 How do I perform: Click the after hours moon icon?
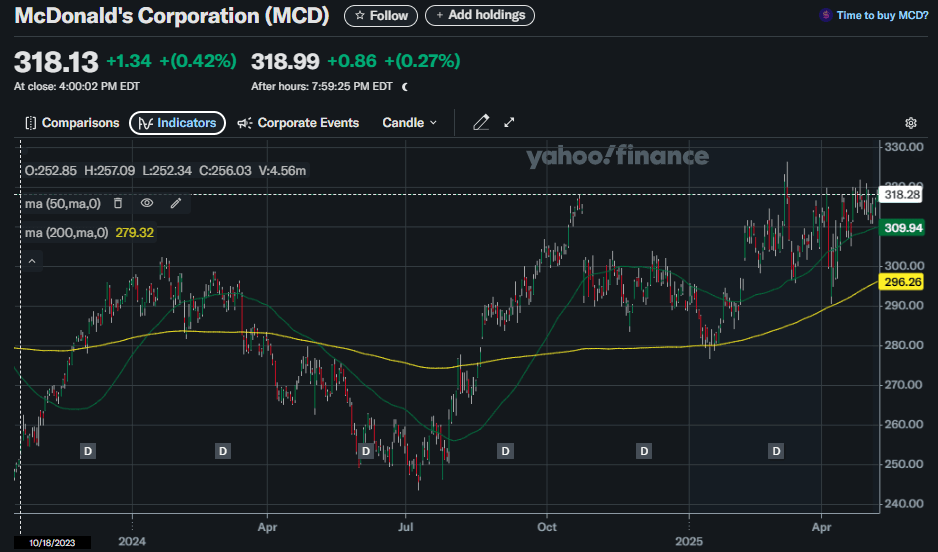pos(405,87)
